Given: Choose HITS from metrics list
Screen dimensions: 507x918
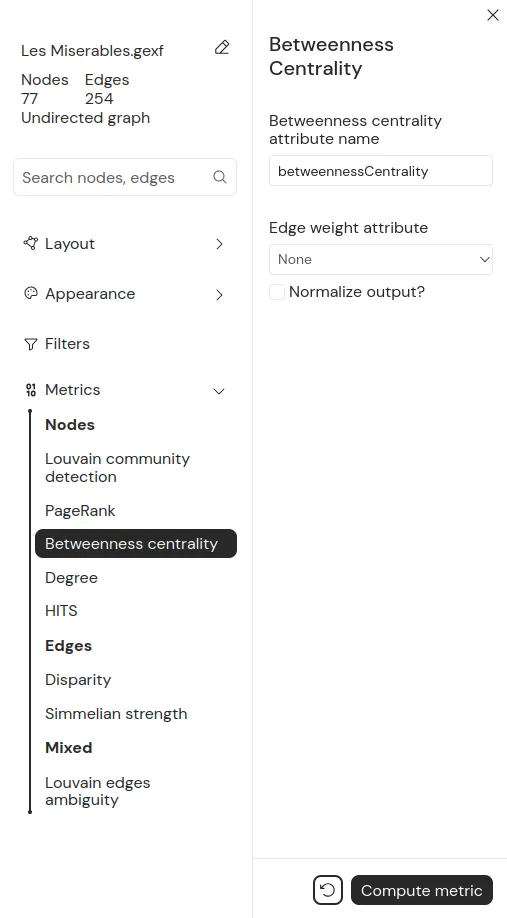Looking at the screenshot, I should point(61,611).
